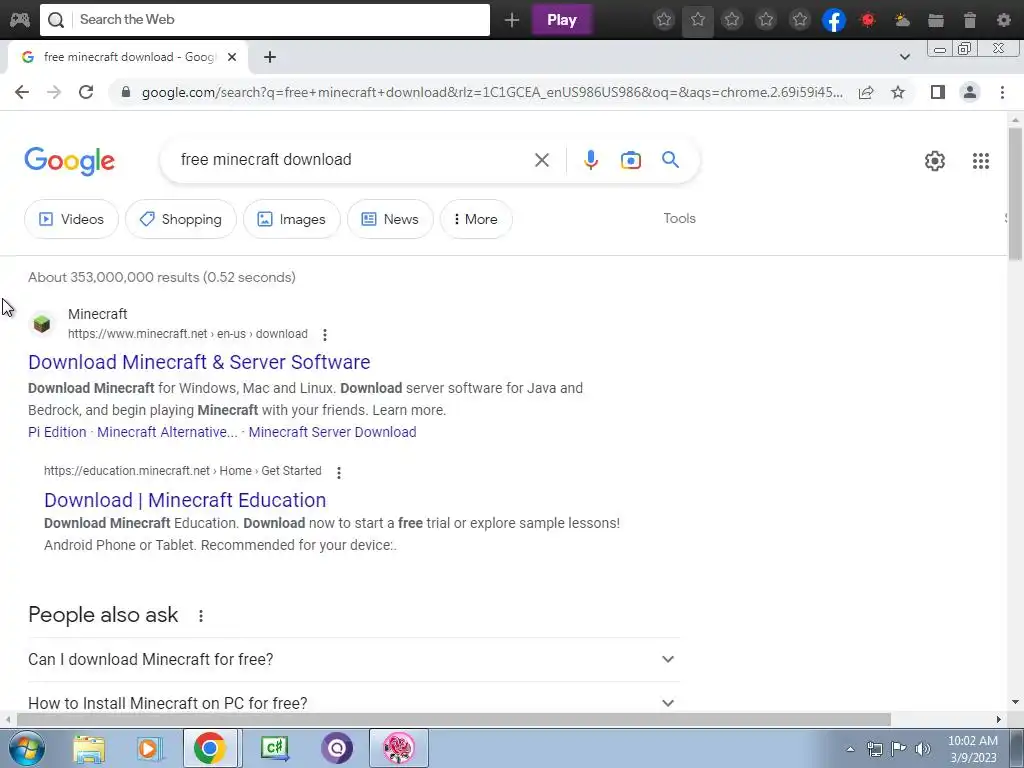Expand Can I download Minecraft for free
The image size is (1024, 768).
[353, 660]
